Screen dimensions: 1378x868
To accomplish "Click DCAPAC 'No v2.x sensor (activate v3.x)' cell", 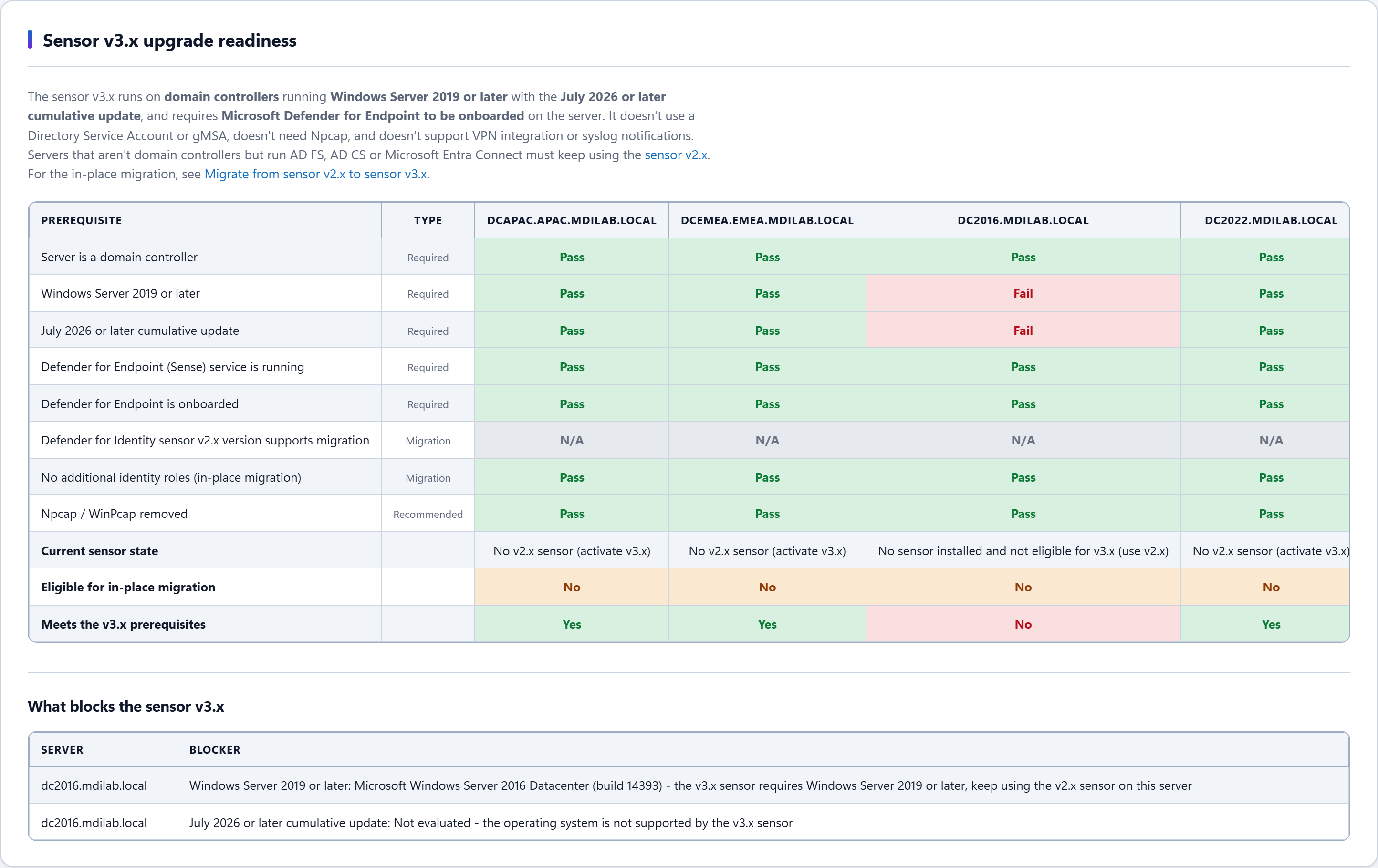I will 572,551.
